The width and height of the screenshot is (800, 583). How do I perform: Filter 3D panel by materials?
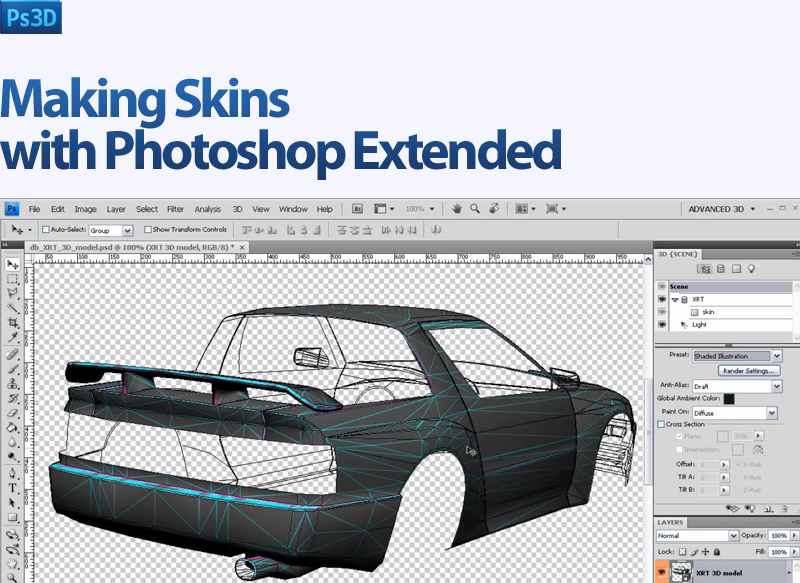pyautogui.click(x=736, y=269)
